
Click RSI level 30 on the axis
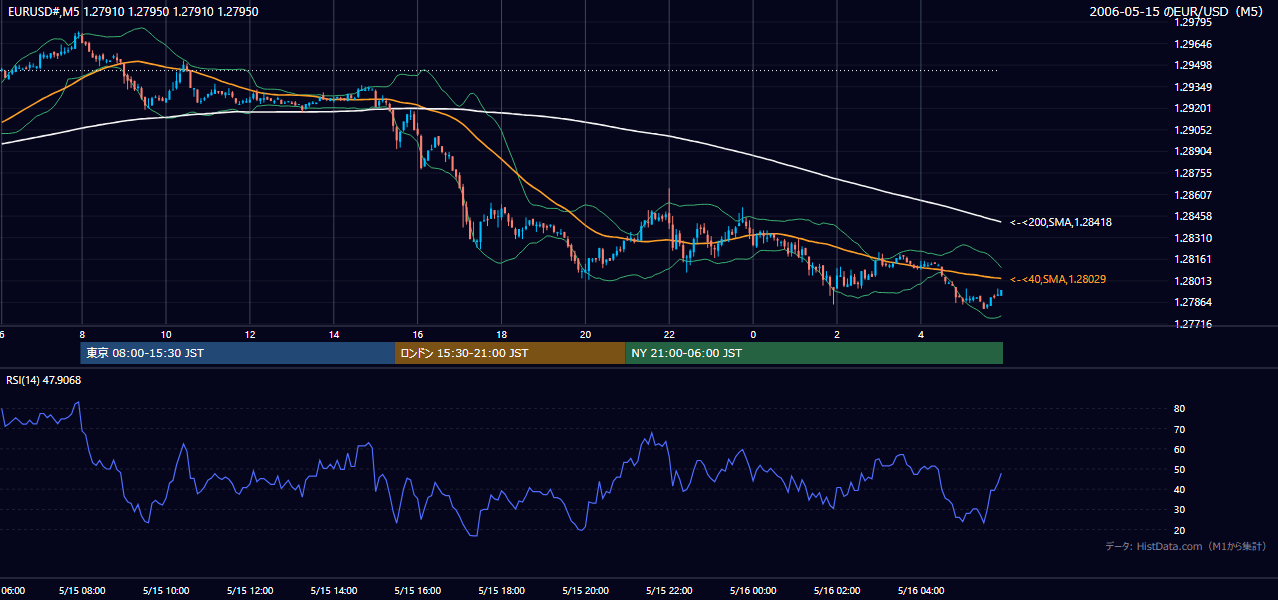[x=1180, y=510]
